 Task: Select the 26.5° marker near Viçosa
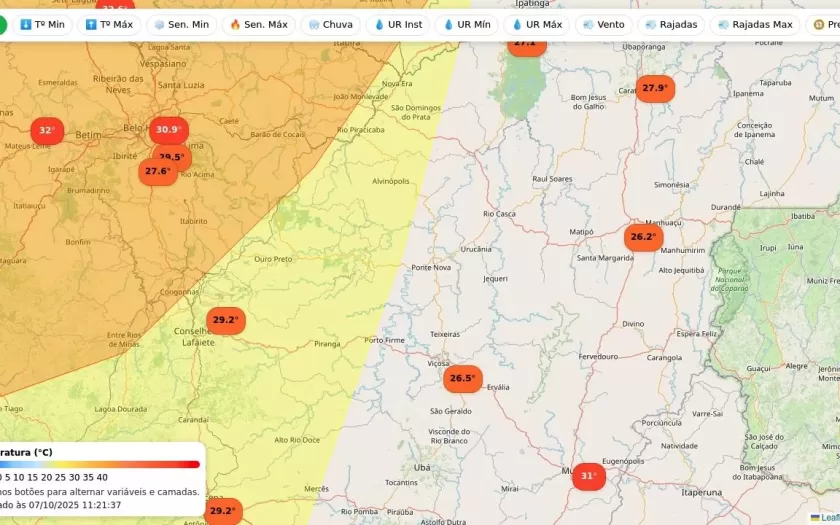point(462,379)
